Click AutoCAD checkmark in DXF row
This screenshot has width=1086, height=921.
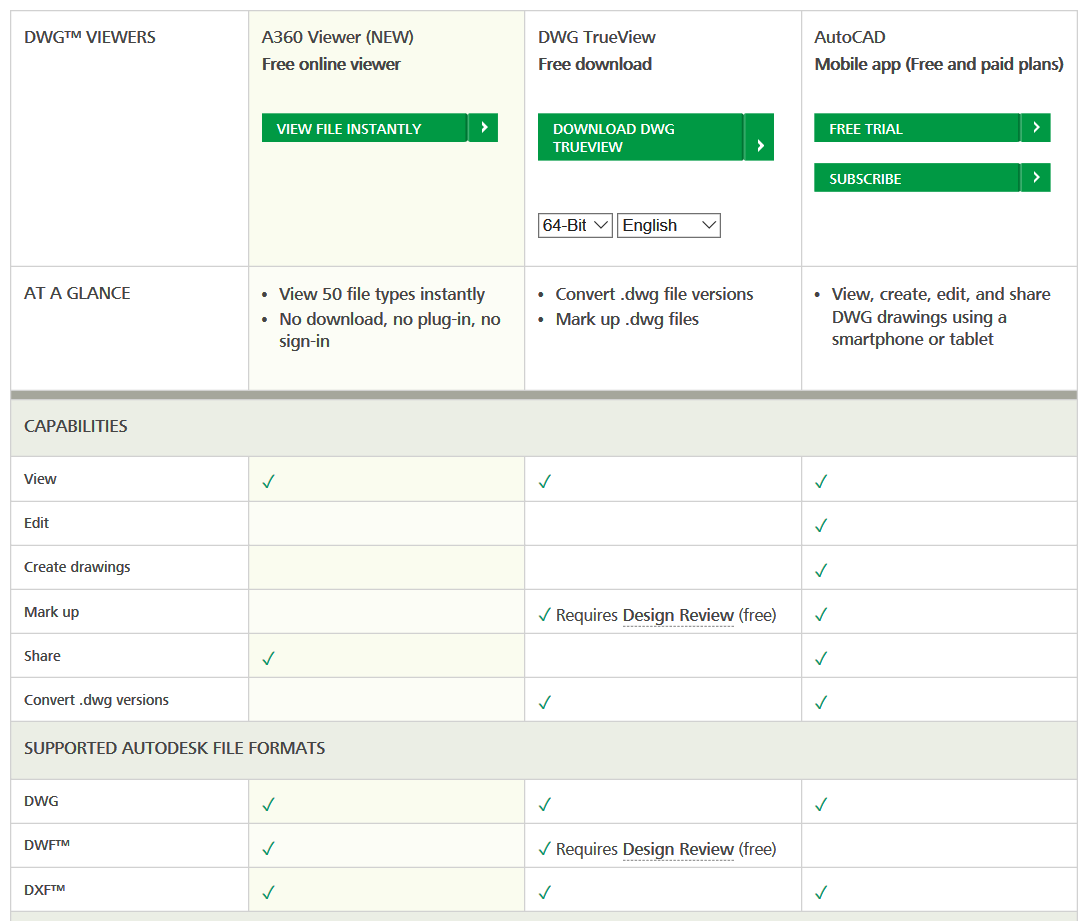[821, 893]
